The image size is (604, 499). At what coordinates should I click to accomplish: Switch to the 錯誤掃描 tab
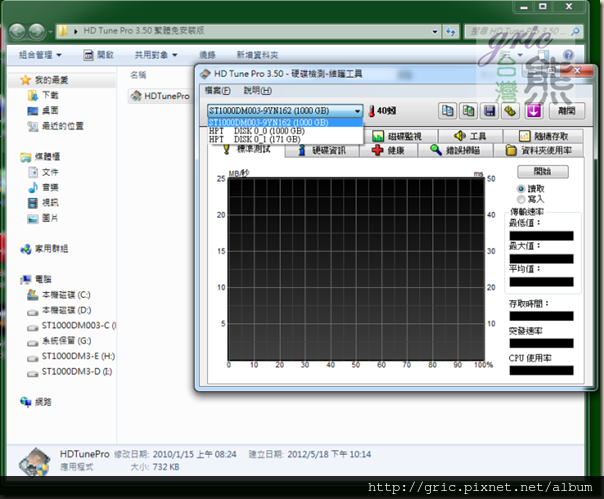coord(454,150)
